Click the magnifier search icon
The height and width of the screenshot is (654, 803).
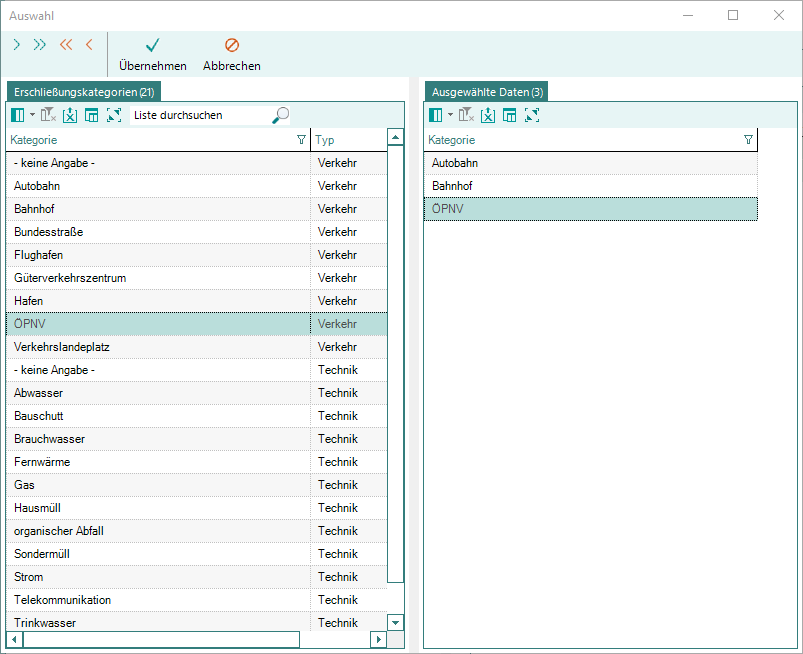click(281, 115)
